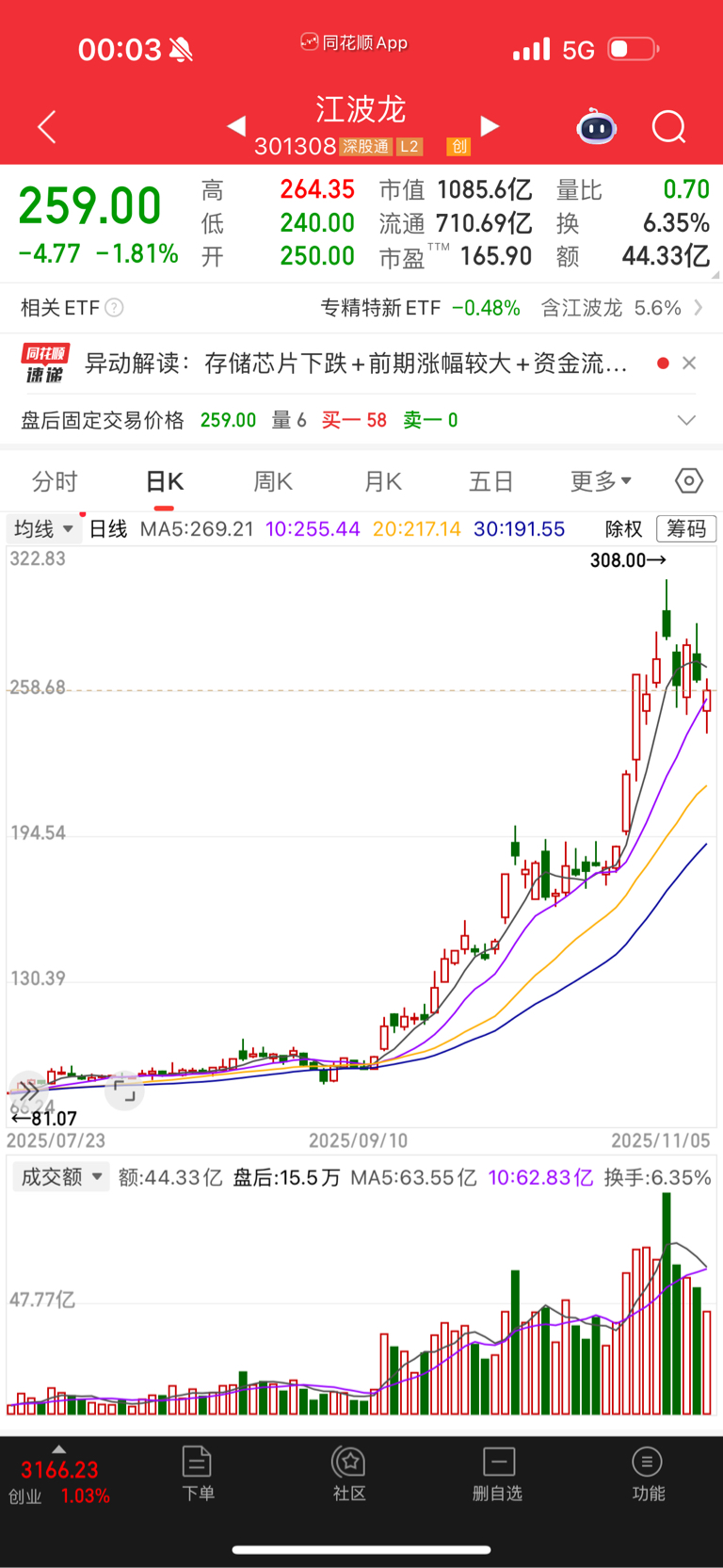Tap the back arrow icon
The image size is (723, 1568).
(47, 126)
